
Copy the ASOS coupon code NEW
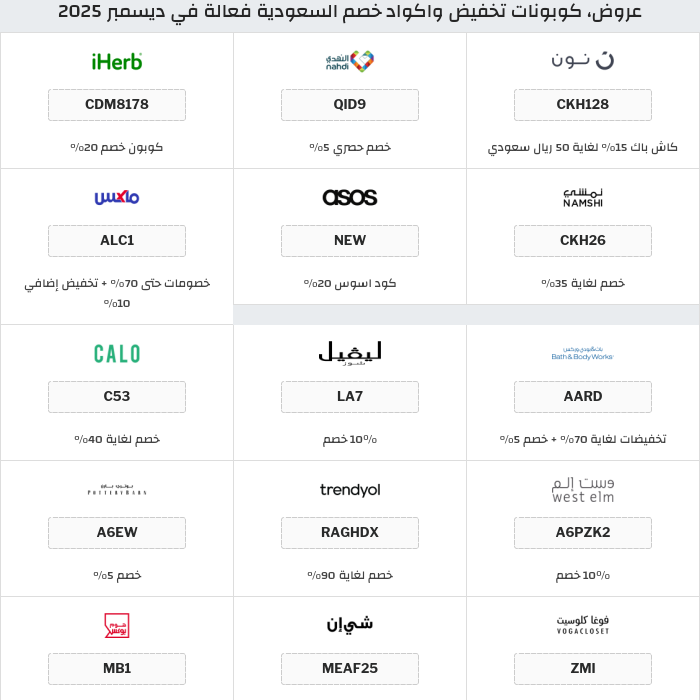(349, 241)
